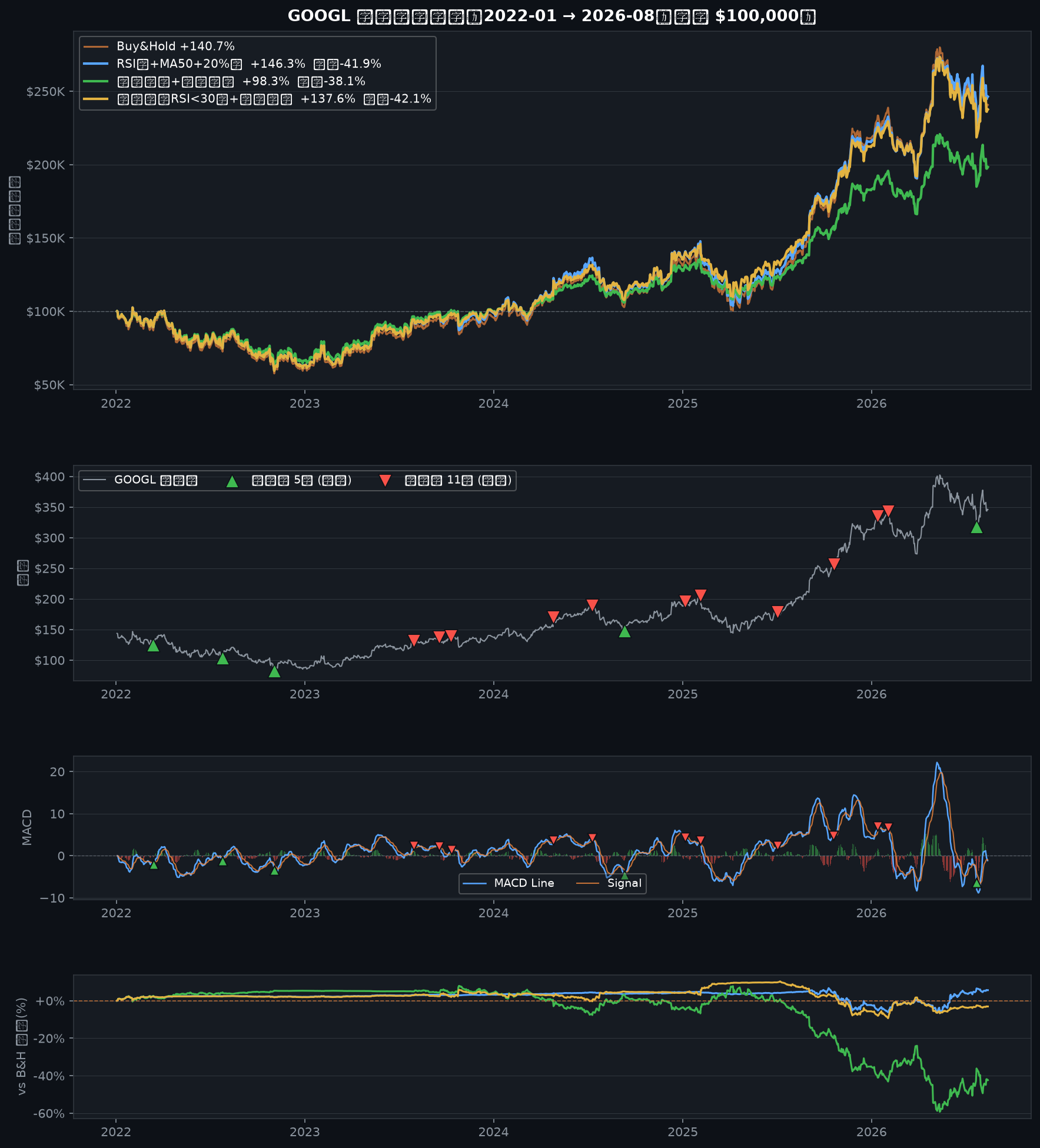Viewport: 1040px width, 1148px height.
Task: Click the GOOGL chart title at top
Action: (551, 16)
